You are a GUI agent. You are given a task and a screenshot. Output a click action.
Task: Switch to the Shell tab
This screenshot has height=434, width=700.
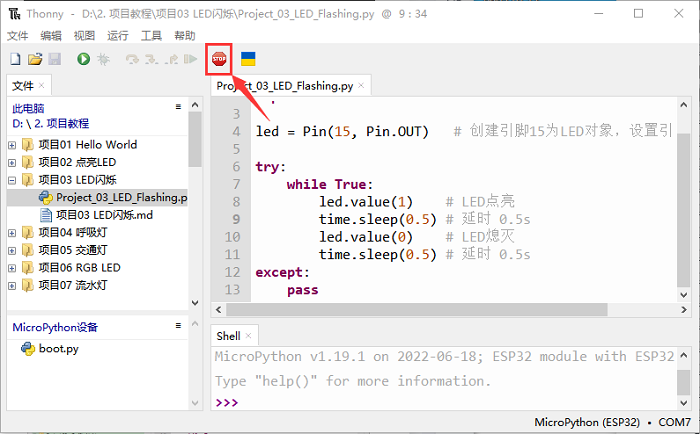(228, 336)
